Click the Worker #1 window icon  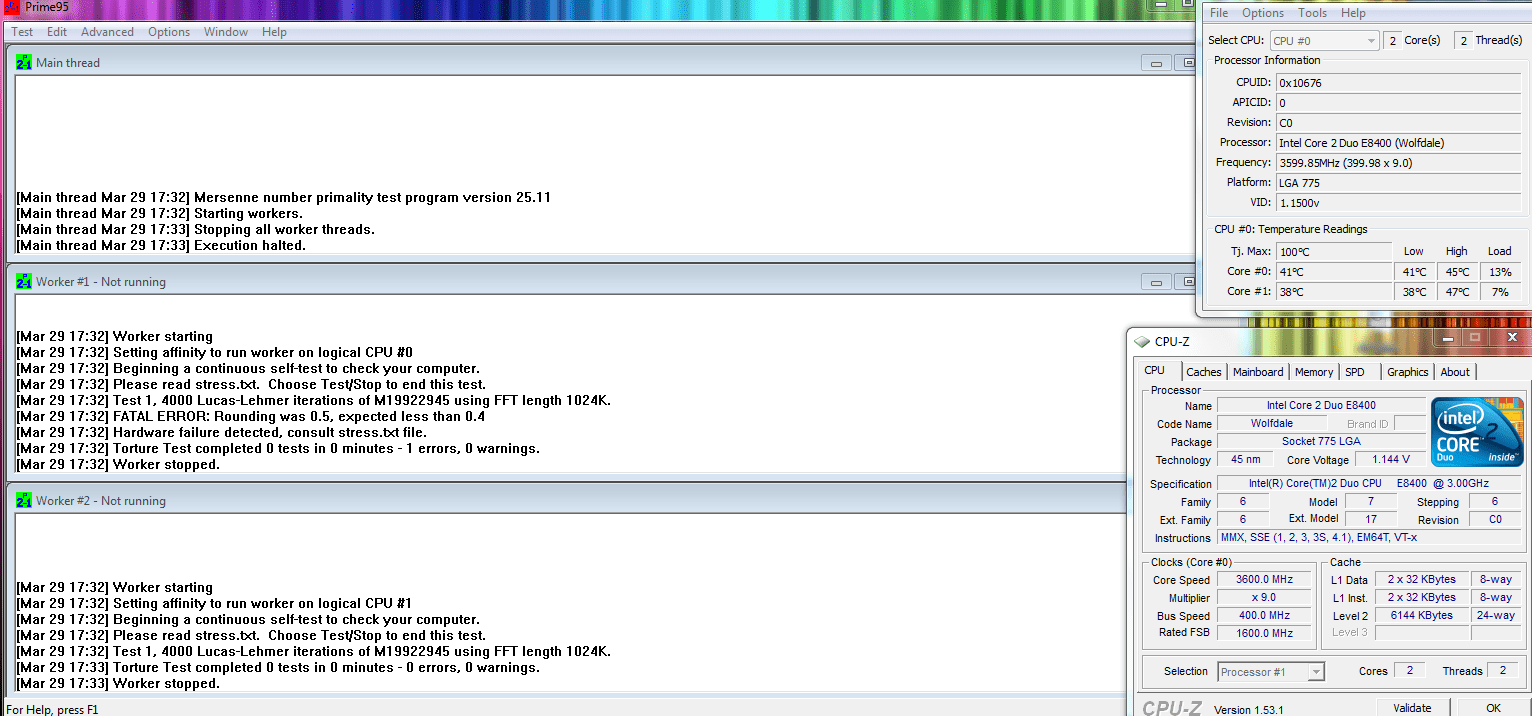coord(24,281)
